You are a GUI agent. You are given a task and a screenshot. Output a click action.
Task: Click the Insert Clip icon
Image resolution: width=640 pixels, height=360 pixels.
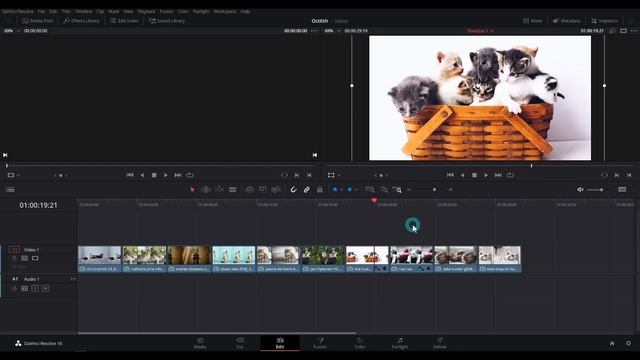coord(249,189)
